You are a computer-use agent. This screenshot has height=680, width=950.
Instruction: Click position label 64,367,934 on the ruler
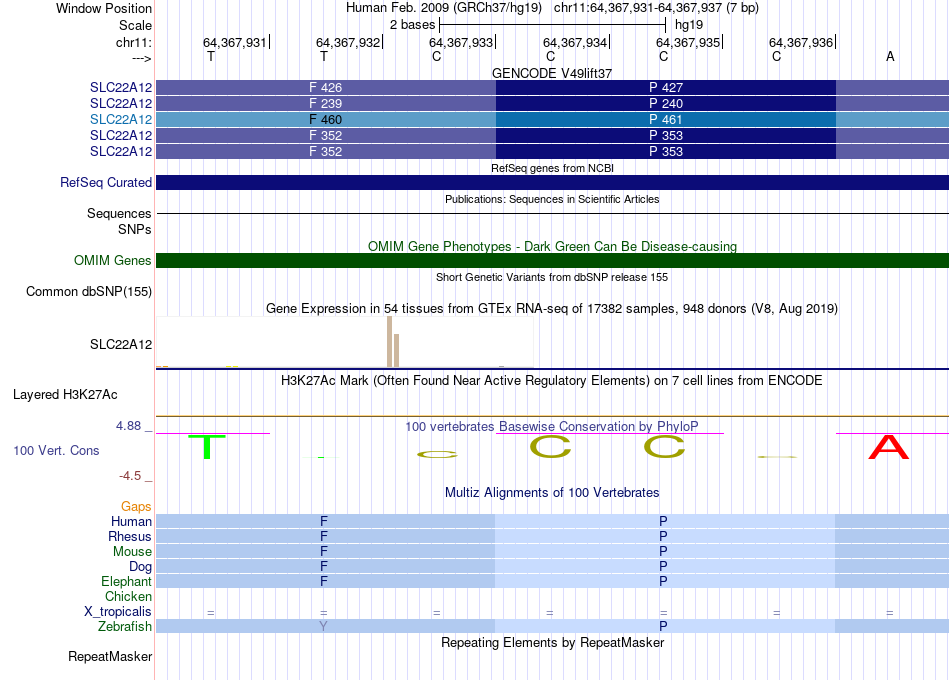(574, 42)
